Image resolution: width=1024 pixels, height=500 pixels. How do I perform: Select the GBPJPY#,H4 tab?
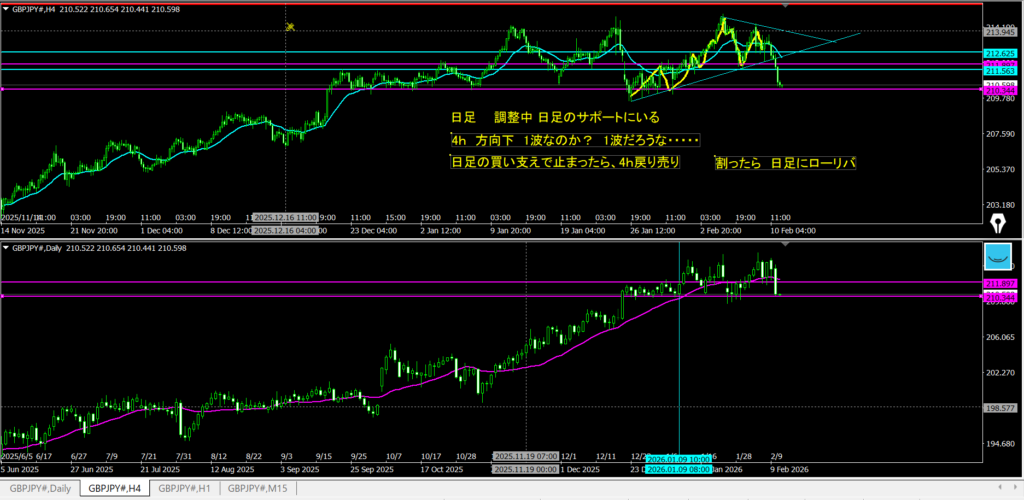(113, 489)
